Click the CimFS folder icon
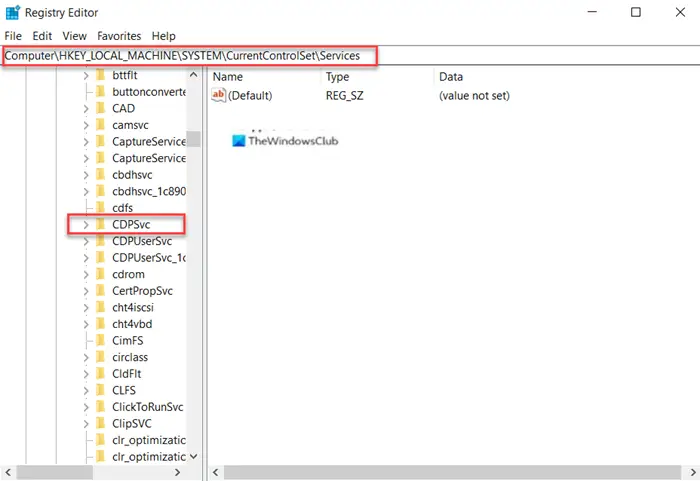This screenshot has width=700, height=481. click(x=101, y=340)
